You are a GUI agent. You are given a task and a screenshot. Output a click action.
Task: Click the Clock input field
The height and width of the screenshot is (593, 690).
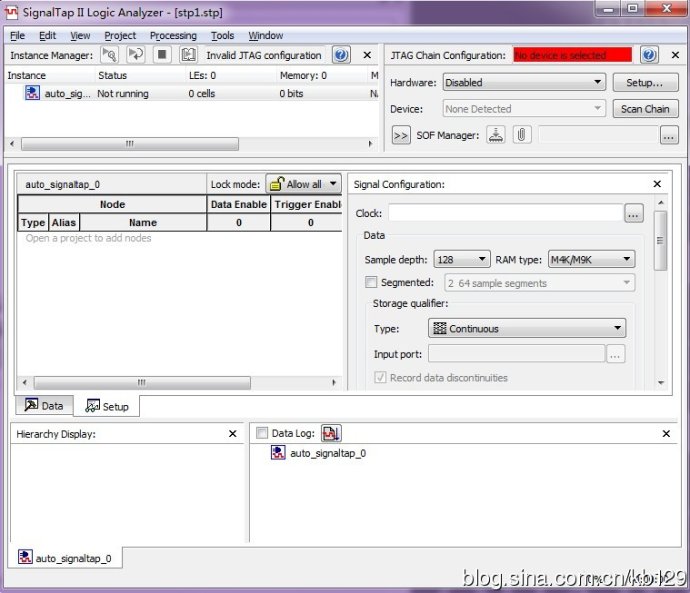506,213
